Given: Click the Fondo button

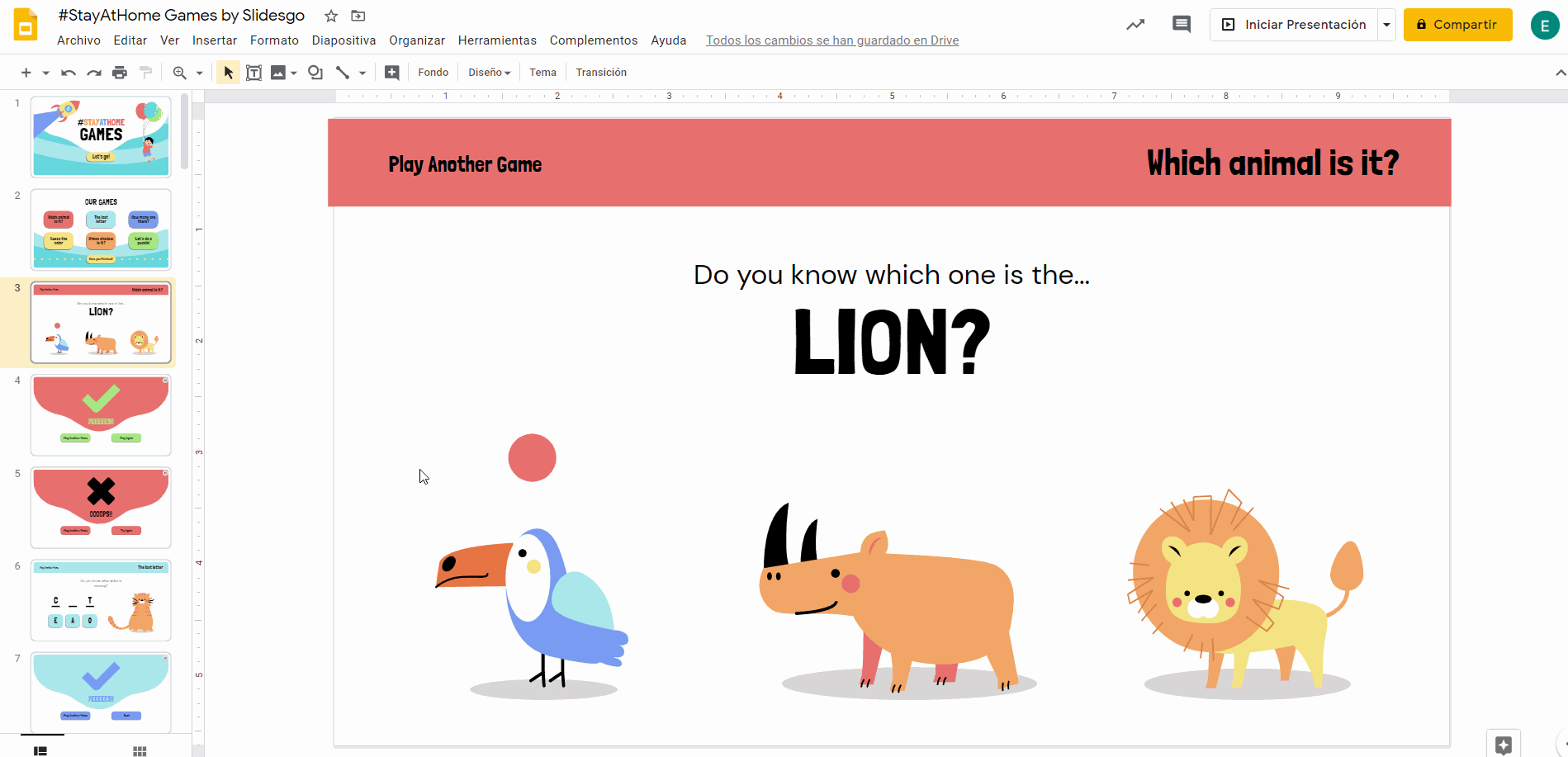Looking at the screenshot, I should [433, 73].
